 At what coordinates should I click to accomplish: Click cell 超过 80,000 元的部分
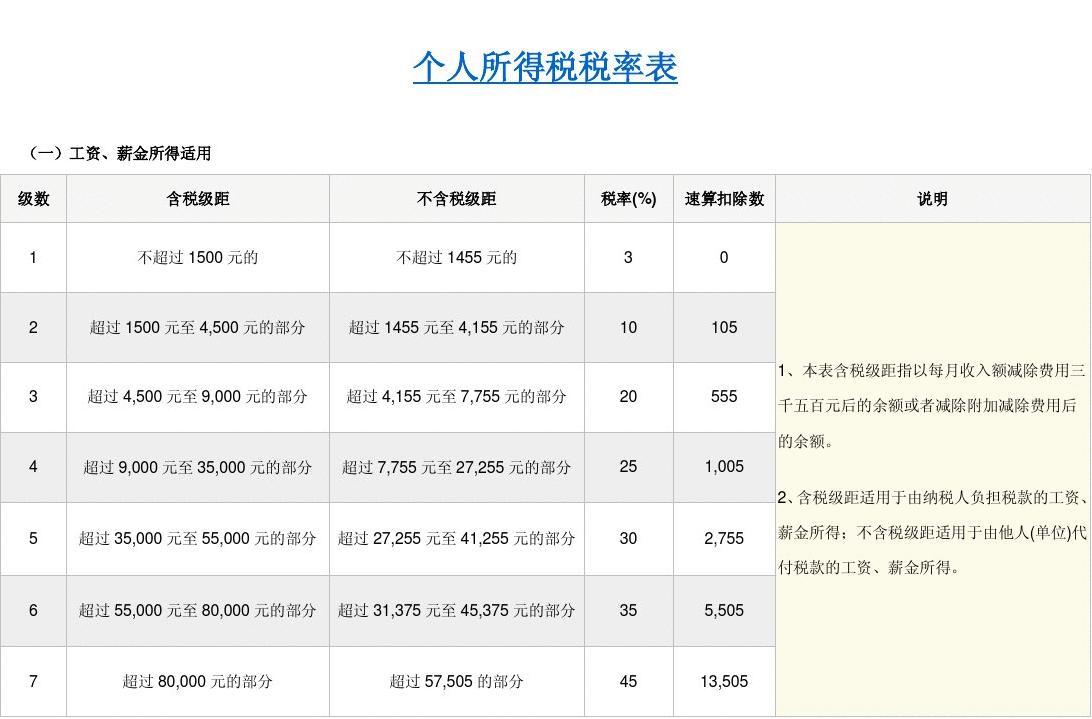pos(198,681)
